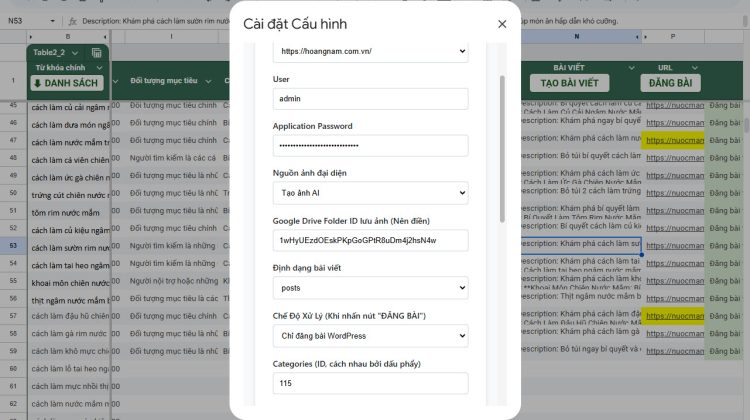Click the Google Drive Folder ID field

coord(370,241)
